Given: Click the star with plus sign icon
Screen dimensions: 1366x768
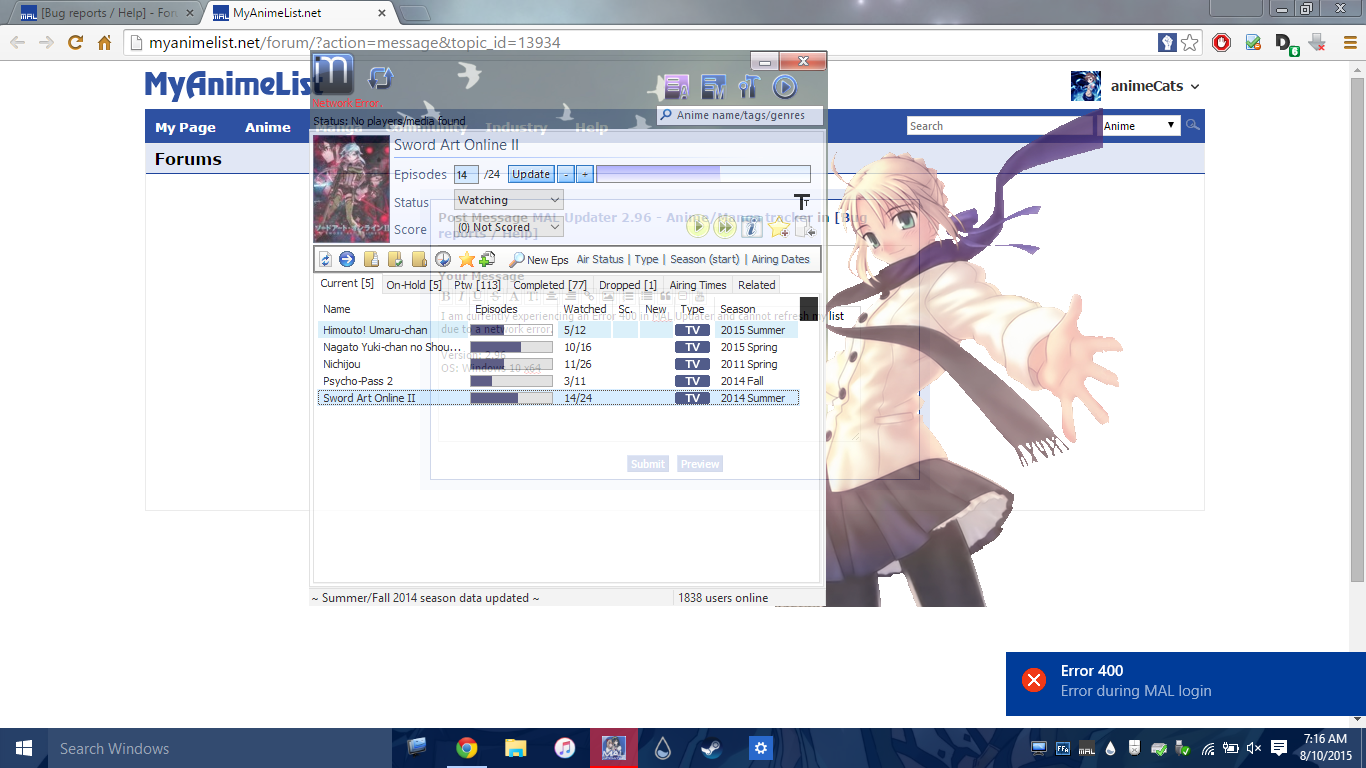Looking at the screenshot, I should [x=779, y=227].
